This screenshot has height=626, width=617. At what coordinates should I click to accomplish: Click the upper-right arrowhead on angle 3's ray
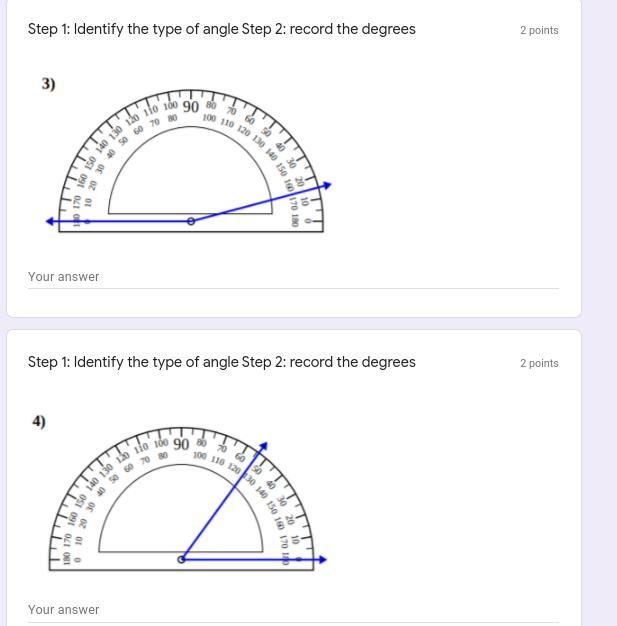[x=327, y=185]
